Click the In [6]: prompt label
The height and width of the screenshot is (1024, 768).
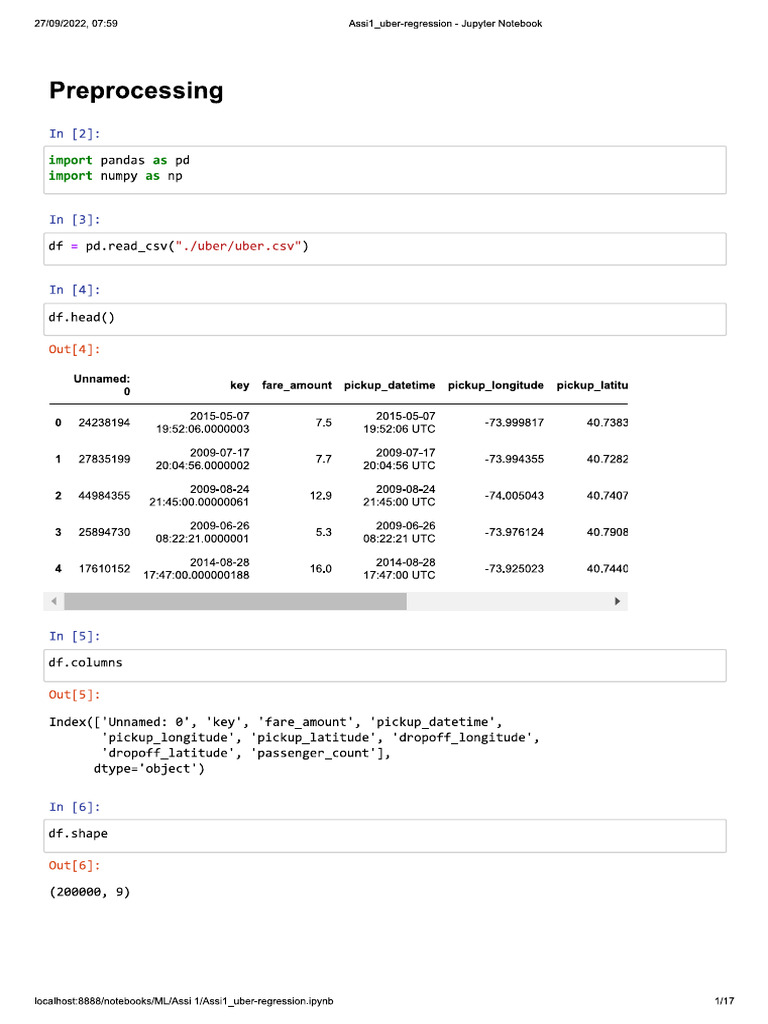[74, 807]
